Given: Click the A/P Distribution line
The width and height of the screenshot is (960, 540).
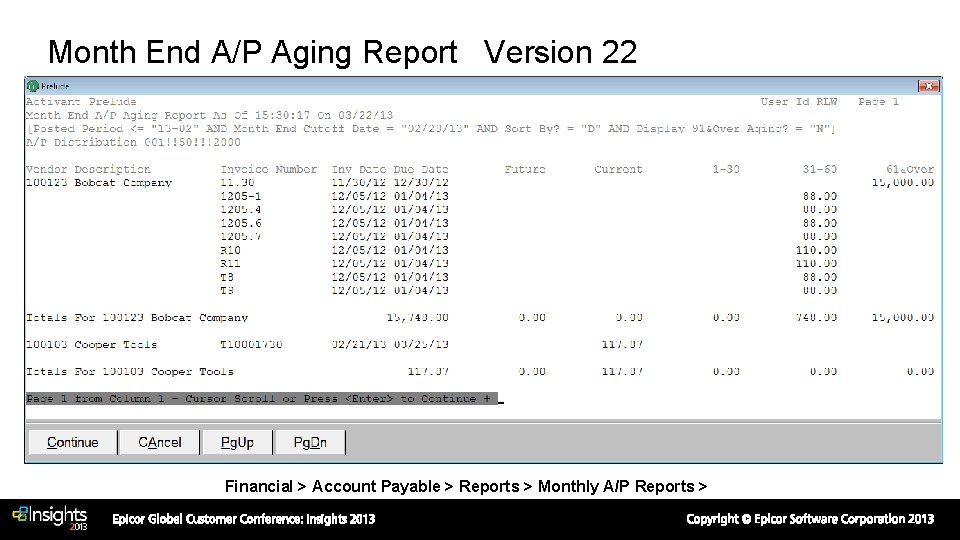Looking at the screenshot, I should click(x=133, y=142).
